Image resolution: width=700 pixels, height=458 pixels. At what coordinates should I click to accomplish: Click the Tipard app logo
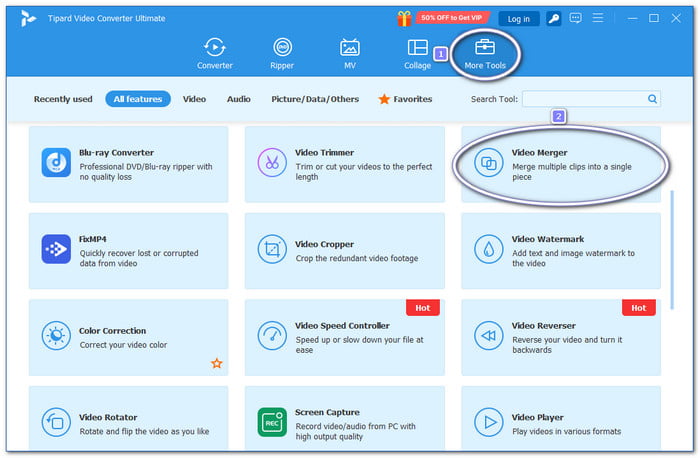(29, 18)
